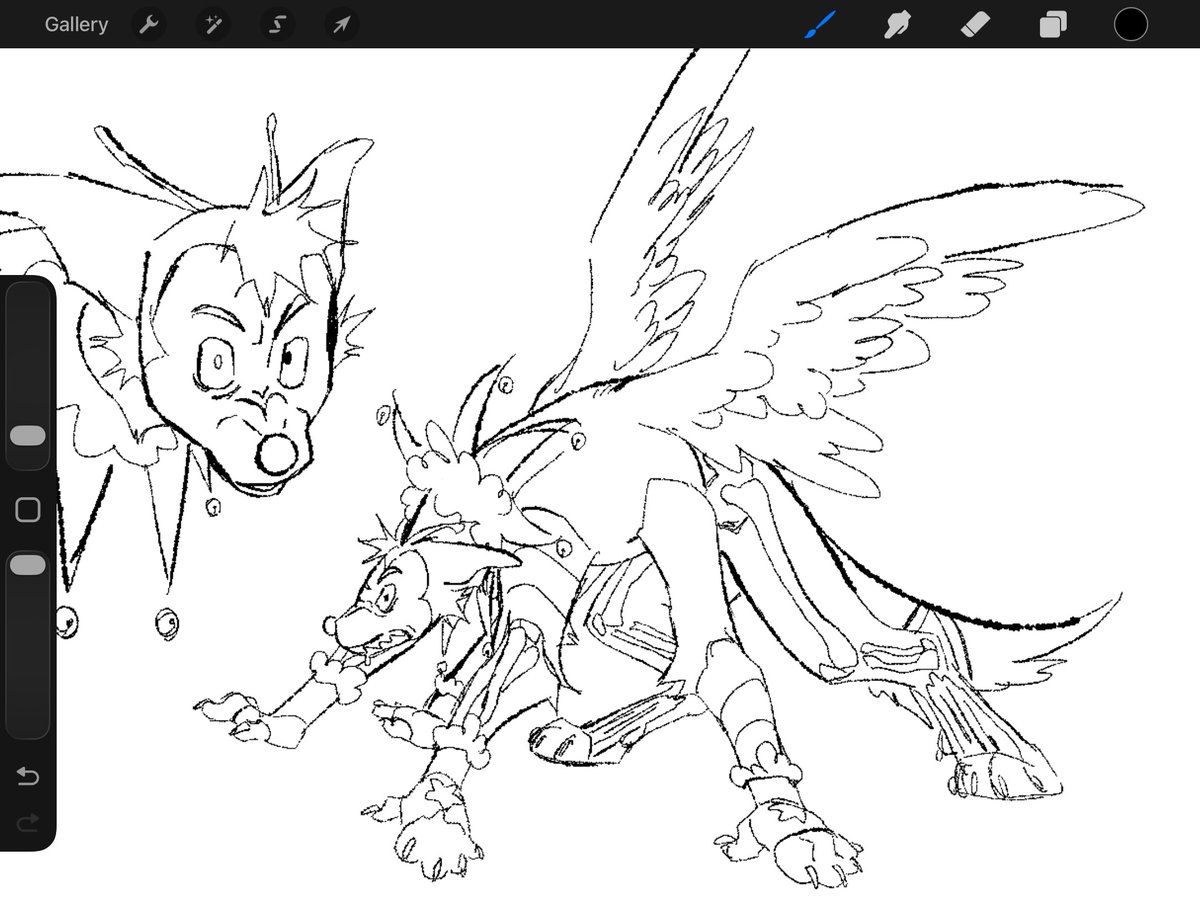Click the brush size slider handle
This screenshot has width=1200, height=900.
(28, 436)
